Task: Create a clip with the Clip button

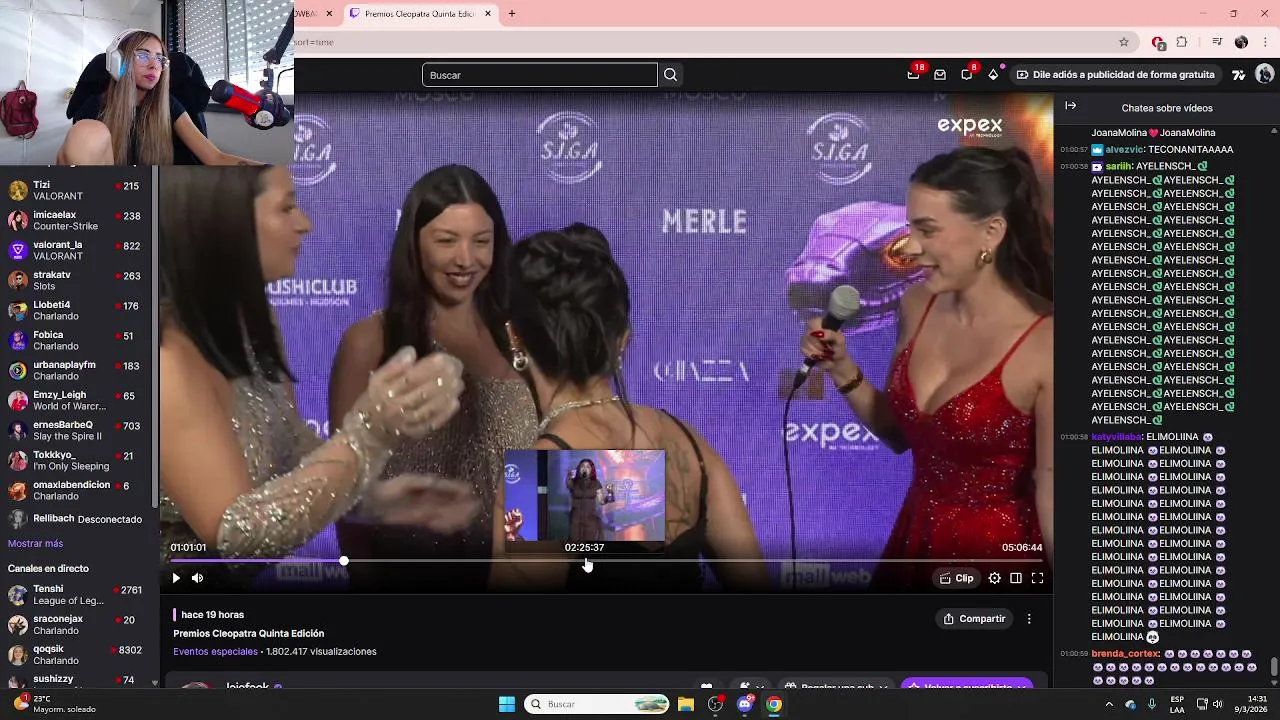Action: click(957, 578)
